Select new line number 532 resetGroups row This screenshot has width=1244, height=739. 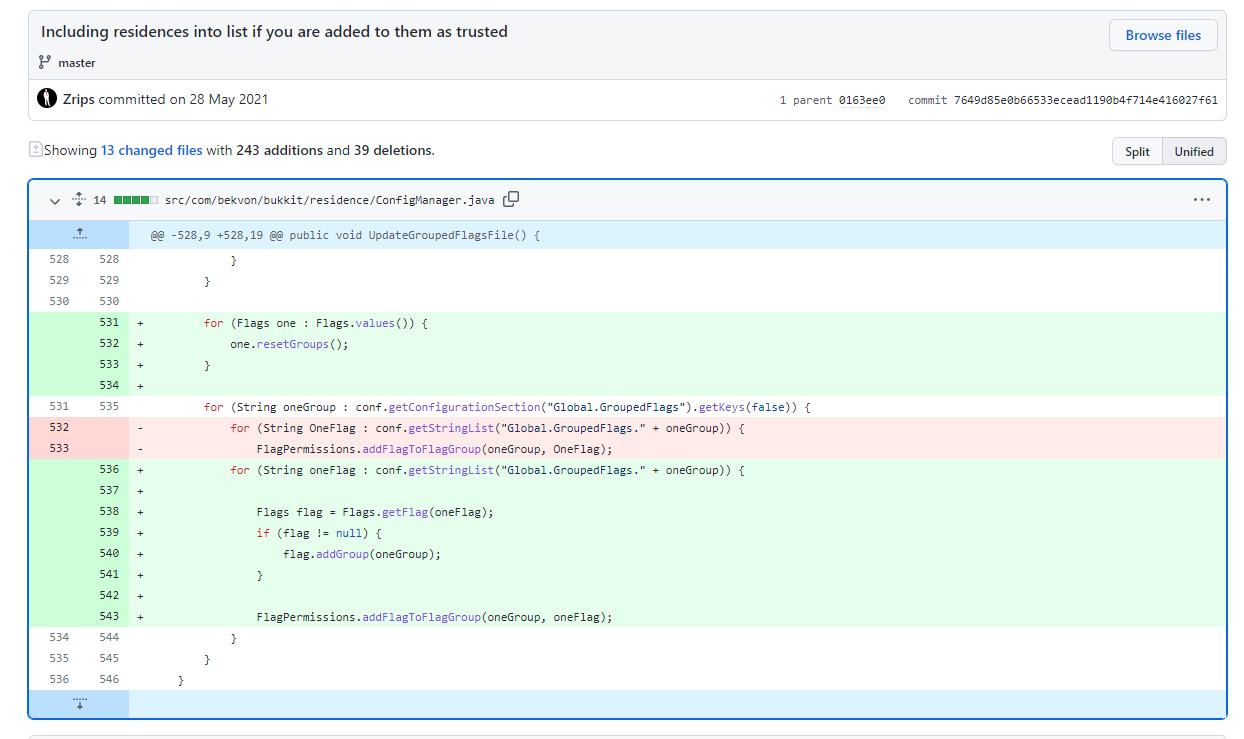coord(104,343)
